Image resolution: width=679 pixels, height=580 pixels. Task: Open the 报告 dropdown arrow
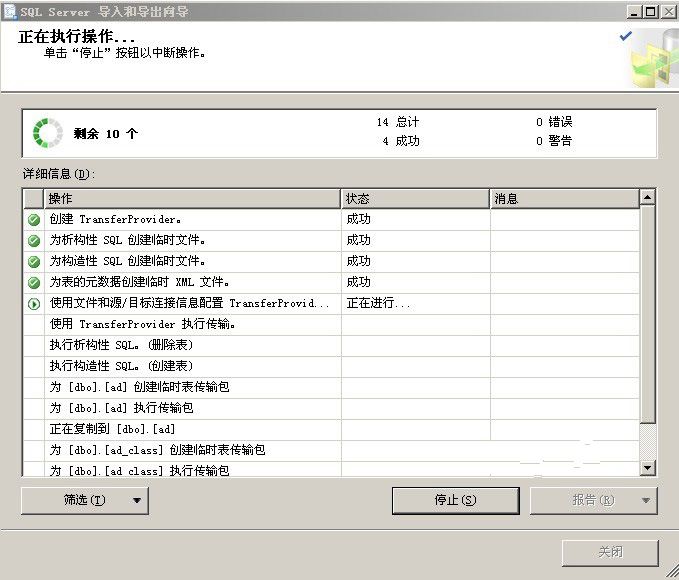pos(645,500)
